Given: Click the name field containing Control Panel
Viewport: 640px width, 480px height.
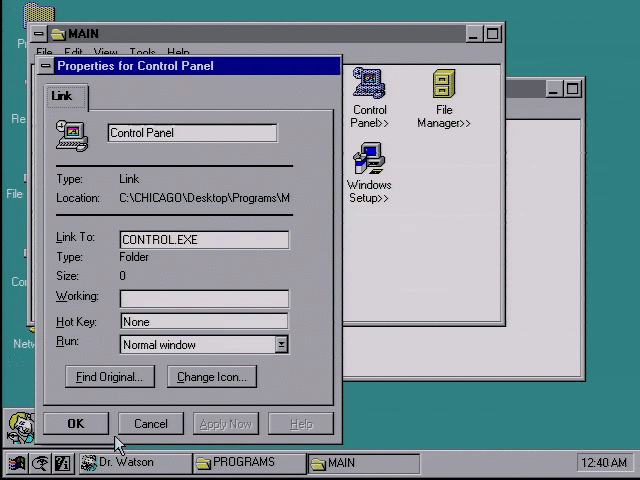Looking at the screenshot, I should click(x=192, y=133).
